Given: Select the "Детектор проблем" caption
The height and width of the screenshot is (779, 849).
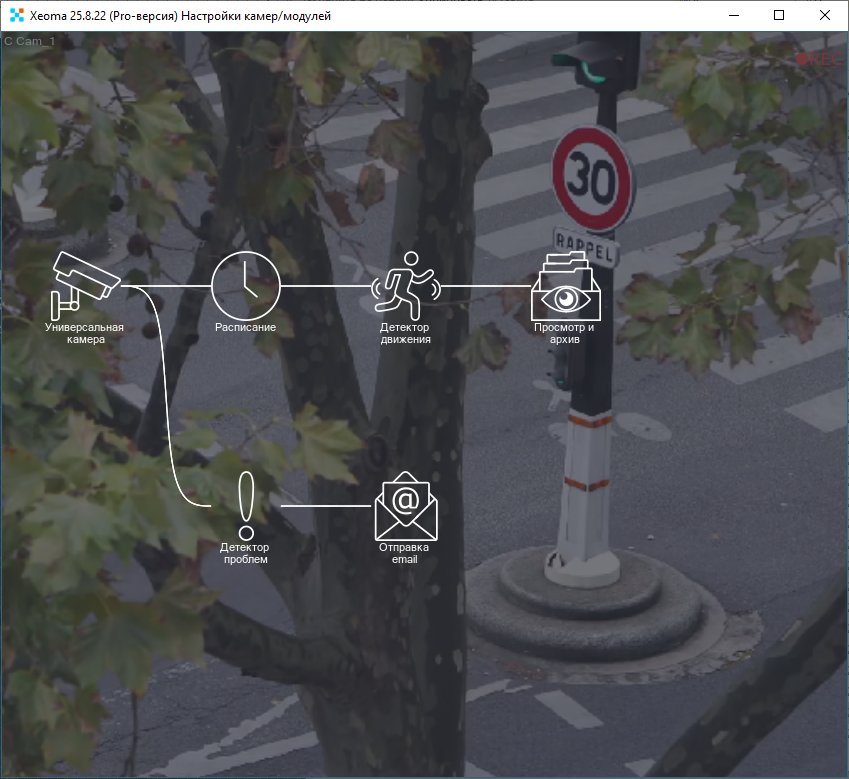Looking at the screenshot, I should (245, 553).
